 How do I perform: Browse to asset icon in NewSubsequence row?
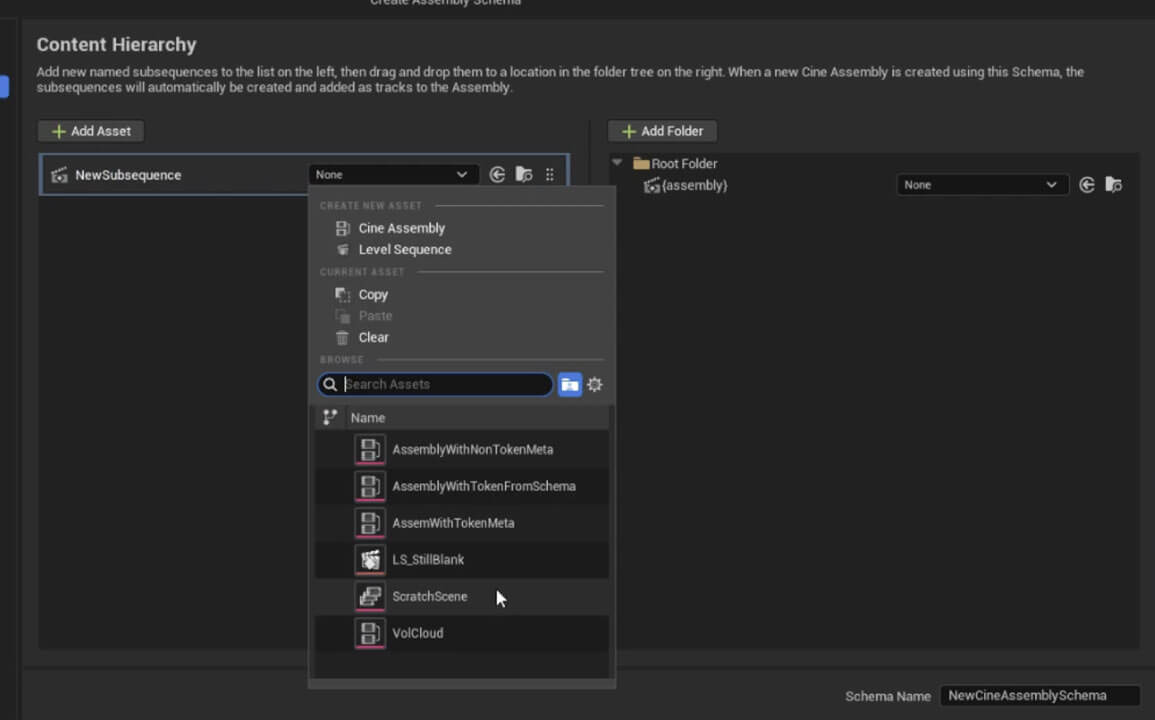click(524, 175)
